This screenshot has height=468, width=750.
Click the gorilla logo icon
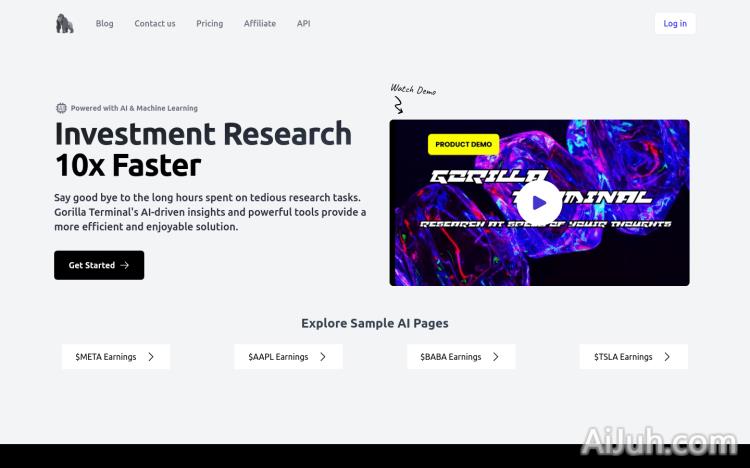tap(65, 24)
